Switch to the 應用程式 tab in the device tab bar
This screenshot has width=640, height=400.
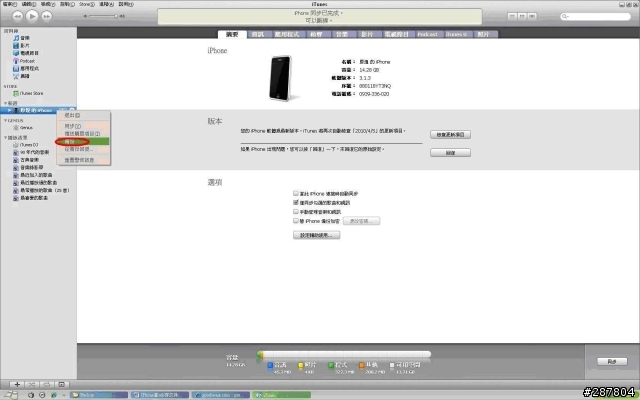[287, 34]
